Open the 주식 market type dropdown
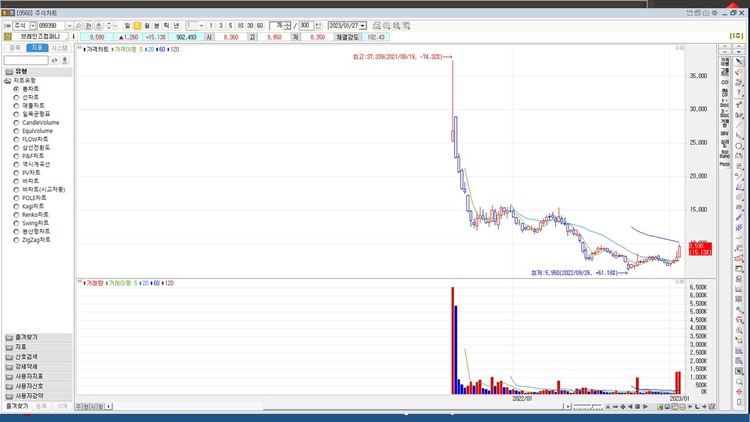The width and height of the screenshot is (750, 422). (33, 26)
